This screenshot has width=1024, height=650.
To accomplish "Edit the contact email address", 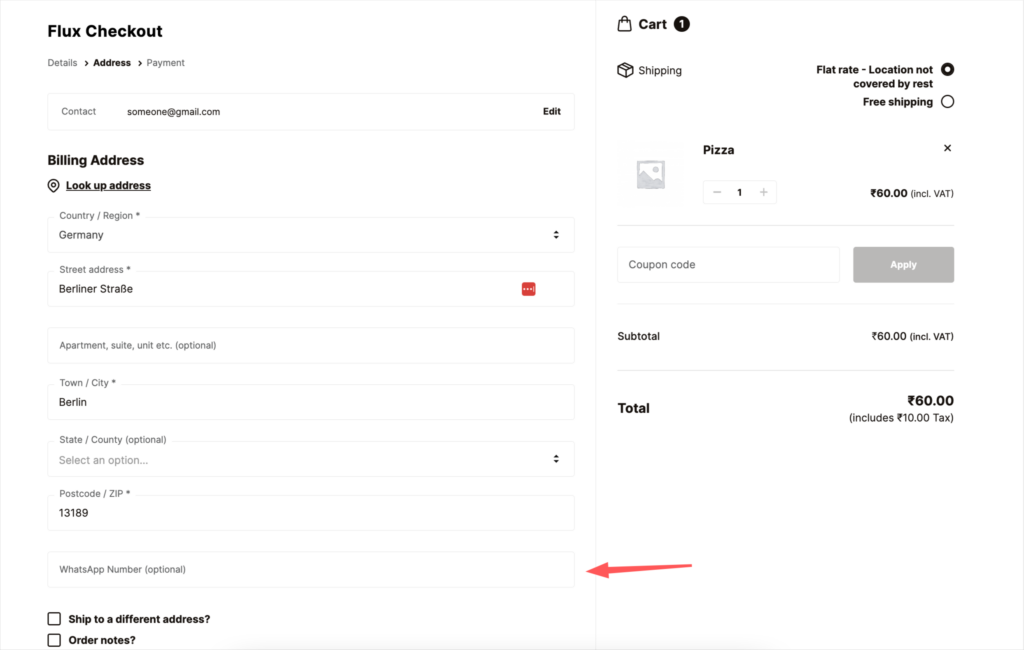I will 551,111.
